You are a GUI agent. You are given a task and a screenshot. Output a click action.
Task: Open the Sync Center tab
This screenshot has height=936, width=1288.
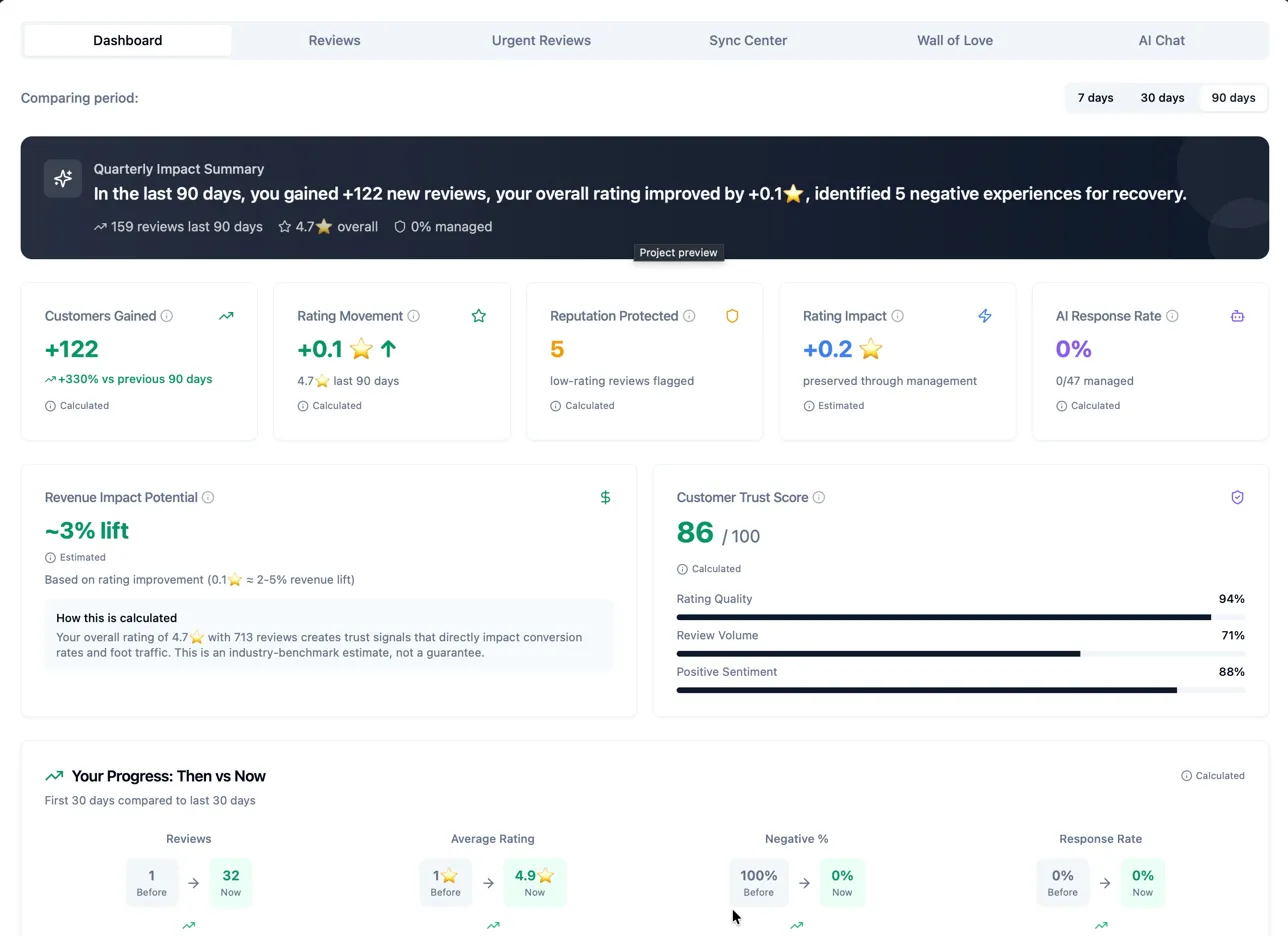click(x=748, y=40)
